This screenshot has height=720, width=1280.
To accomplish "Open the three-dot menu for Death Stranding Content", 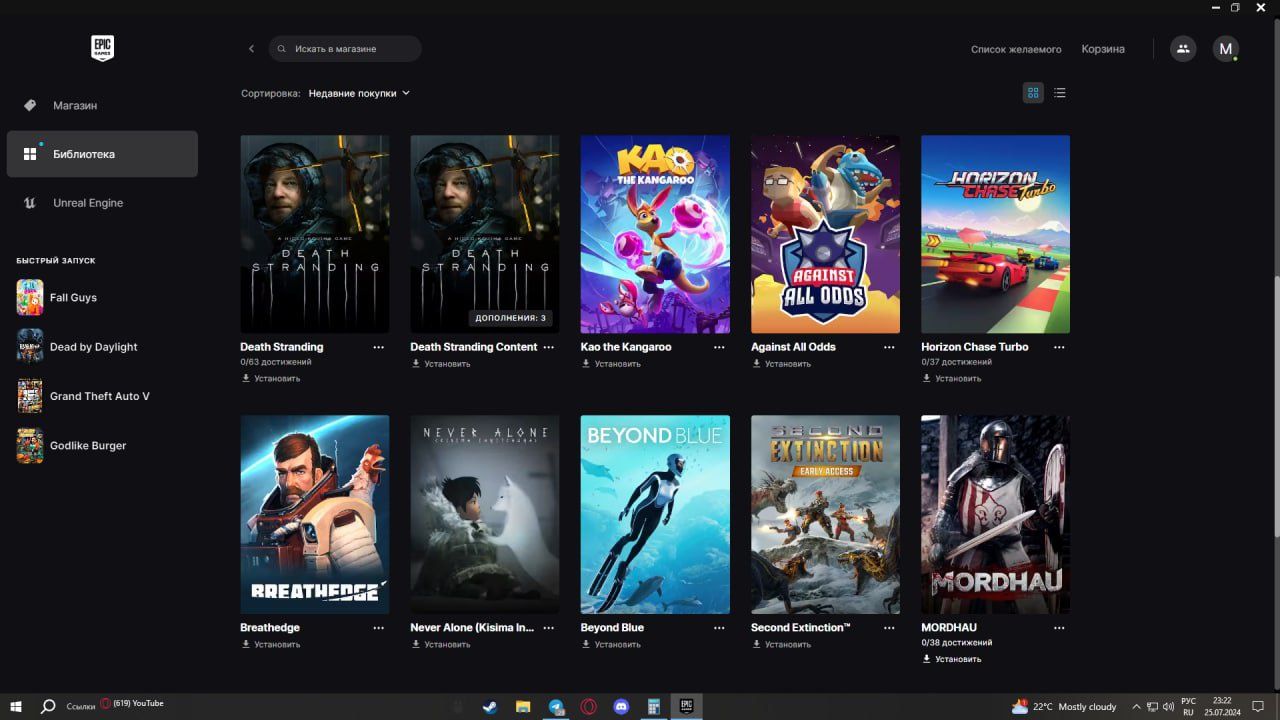I will (549, 347).
